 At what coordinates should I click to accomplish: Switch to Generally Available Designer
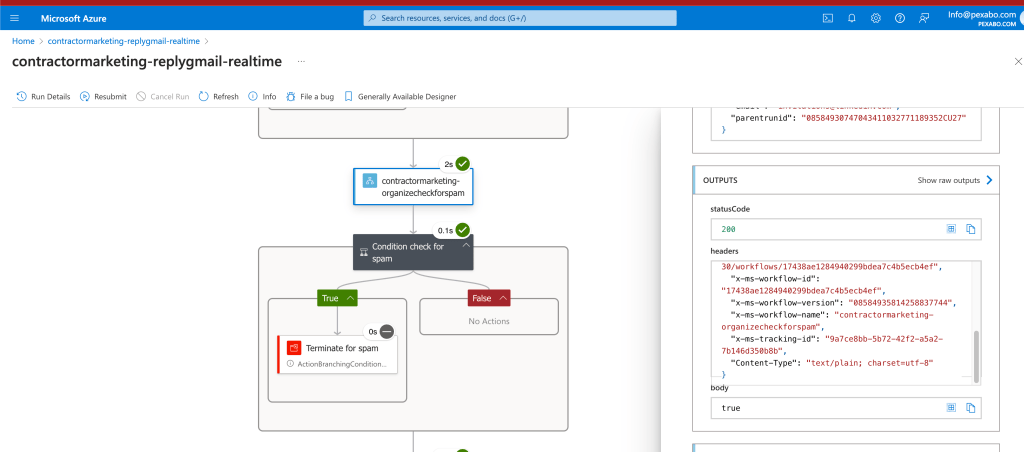(400, 96)
